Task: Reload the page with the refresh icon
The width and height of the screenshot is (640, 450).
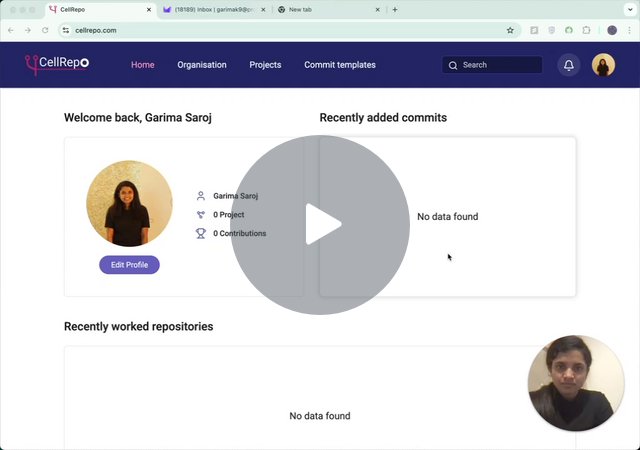Action: [45, 30]
